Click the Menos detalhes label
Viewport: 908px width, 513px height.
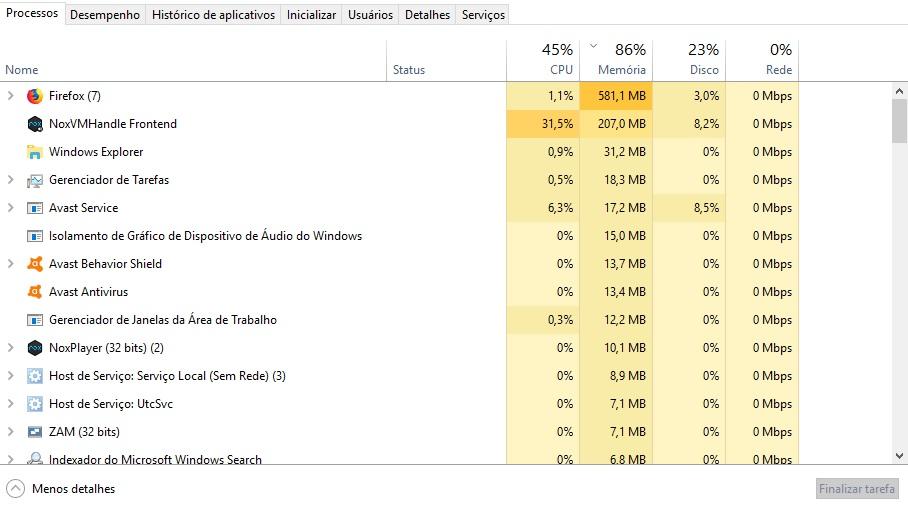coord(74,489)
